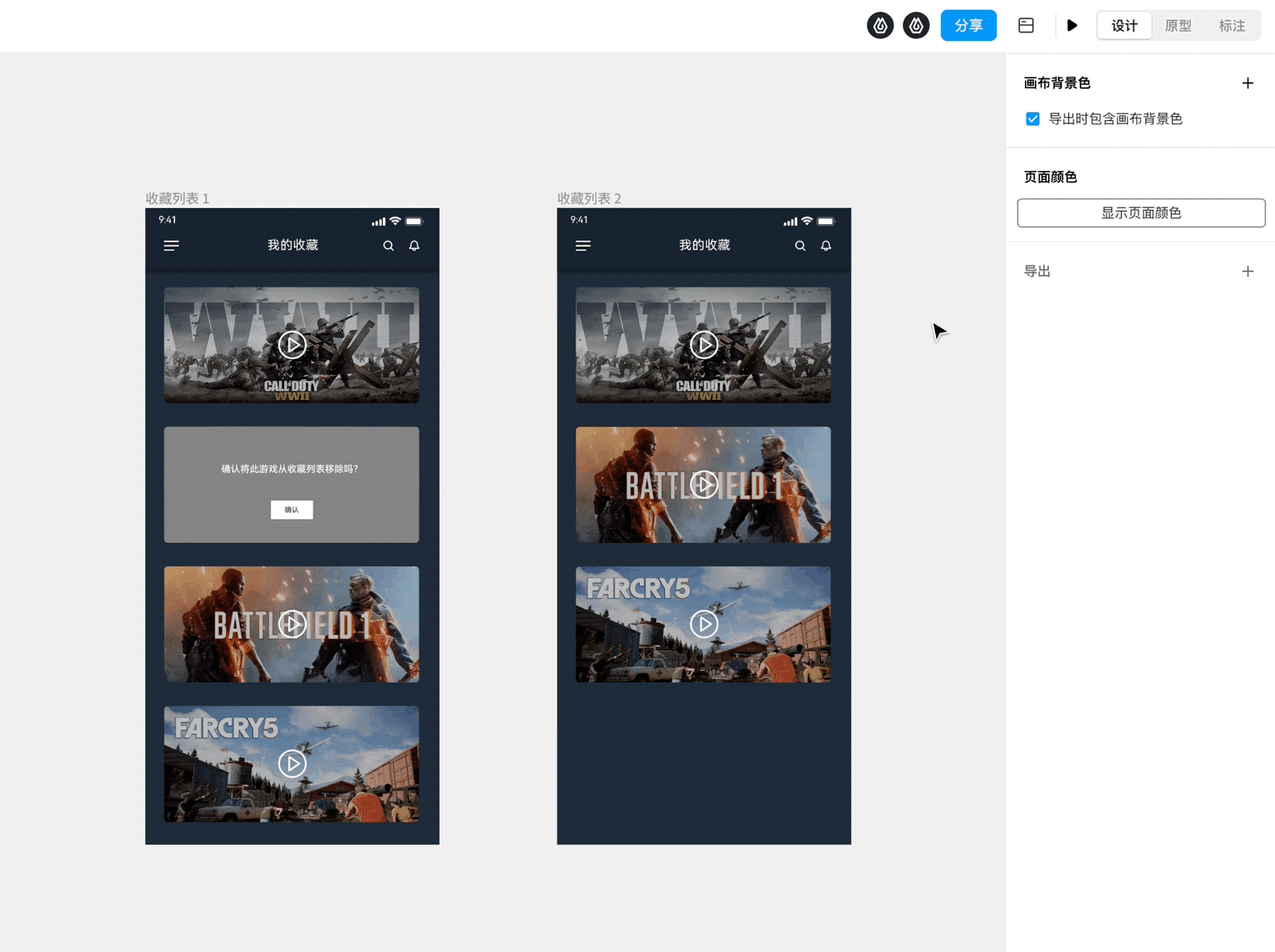Click the 确认 button in removal dialog

click(291, 509)
